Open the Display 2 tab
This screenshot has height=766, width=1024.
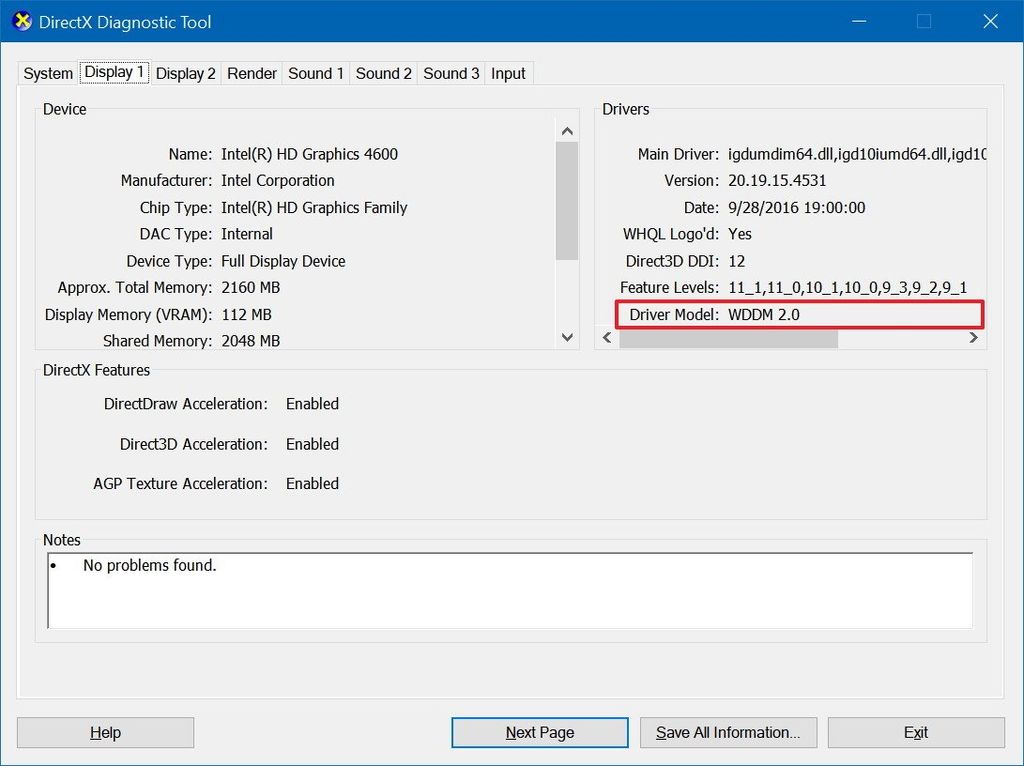tap(185, 73)
